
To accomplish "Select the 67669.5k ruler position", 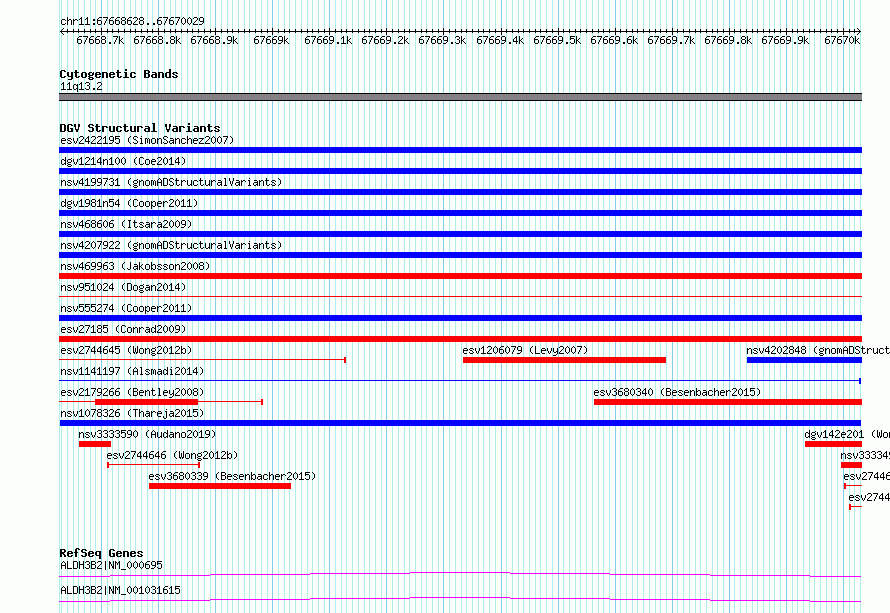I will 557,40.
